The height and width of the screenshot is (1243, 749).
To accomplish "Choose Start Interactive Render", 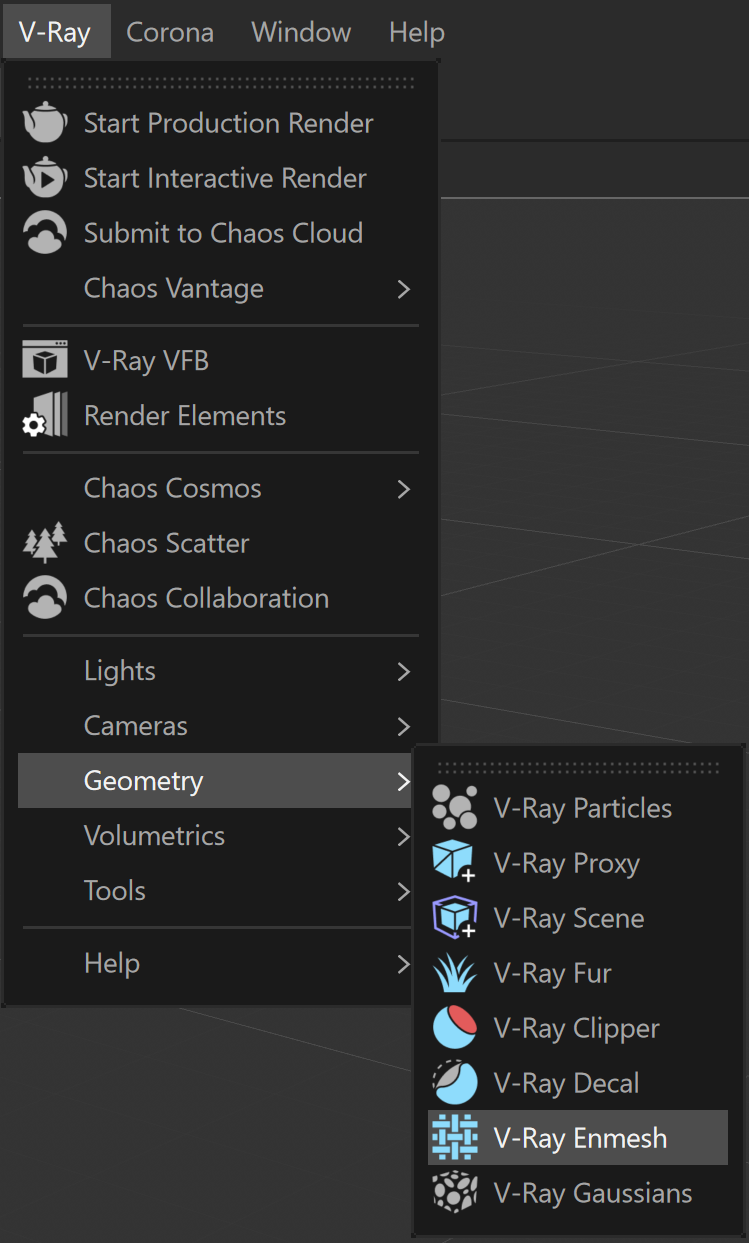I will pos(218,178).
